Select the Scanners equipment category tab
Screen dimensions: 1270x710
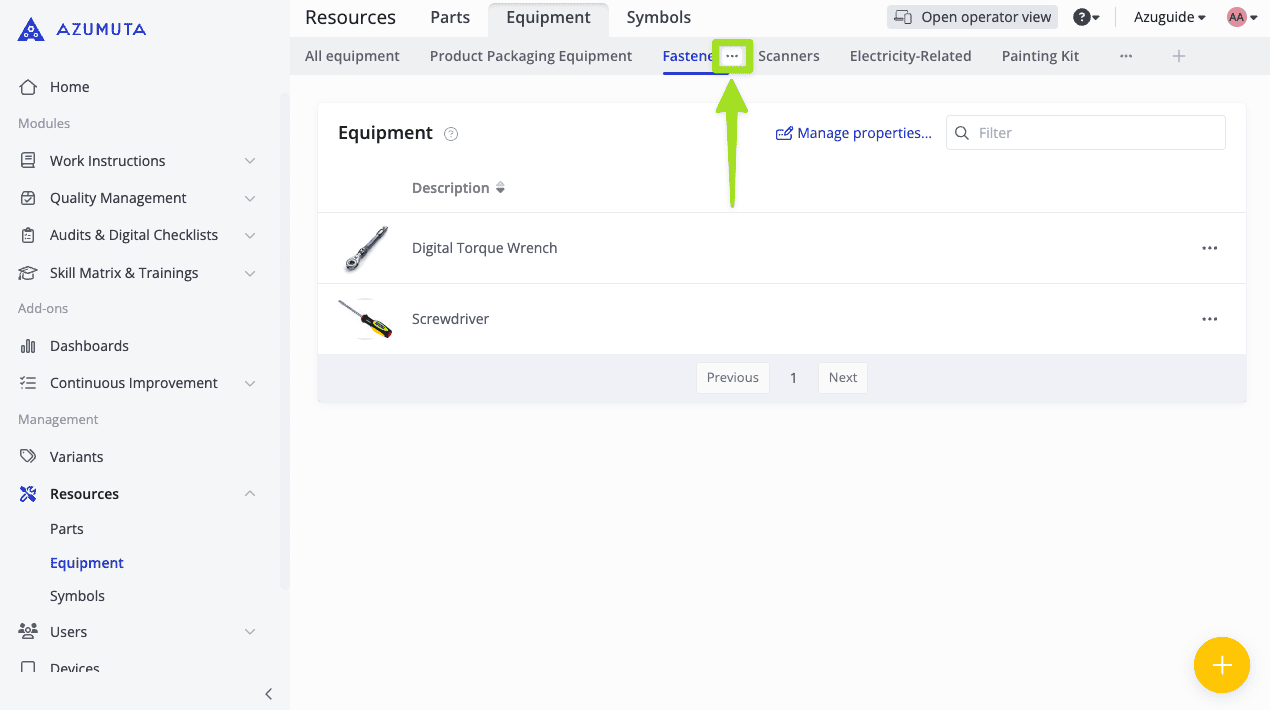pos(788,56)
